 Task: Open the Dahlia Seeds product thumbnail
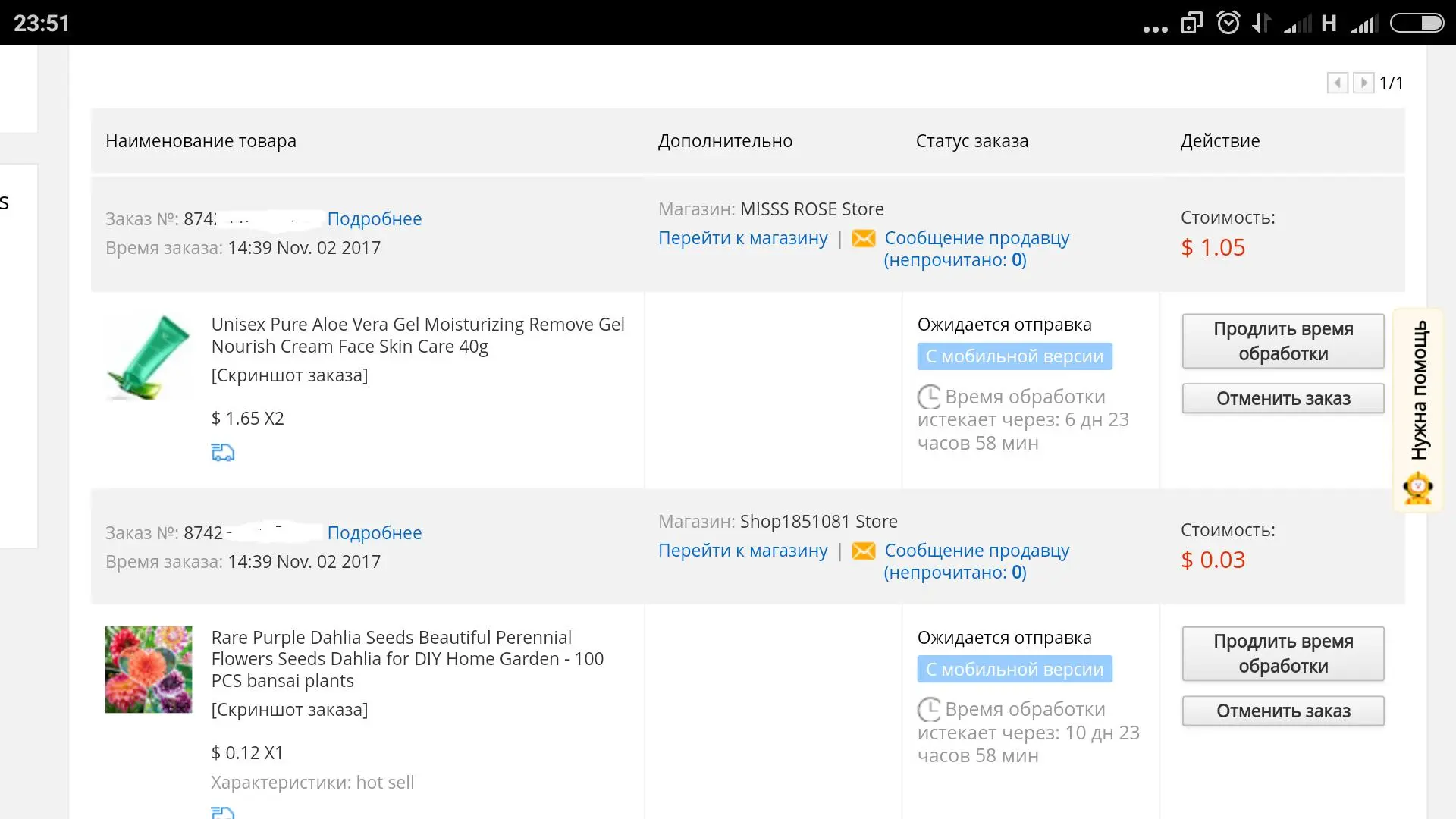tap(149, 670)
